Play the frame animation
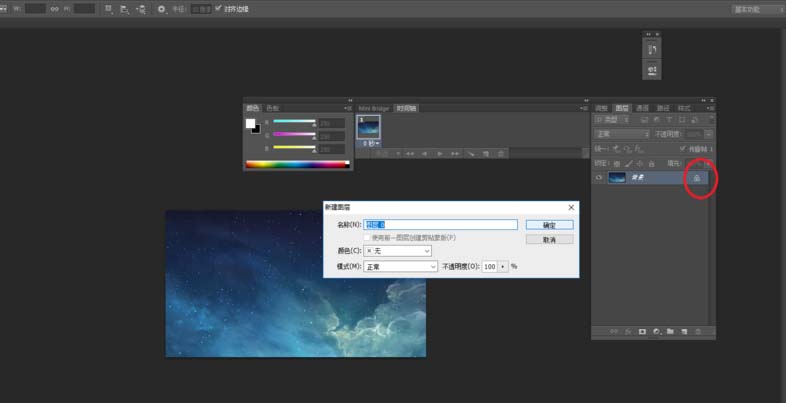 tap(440, 154)
